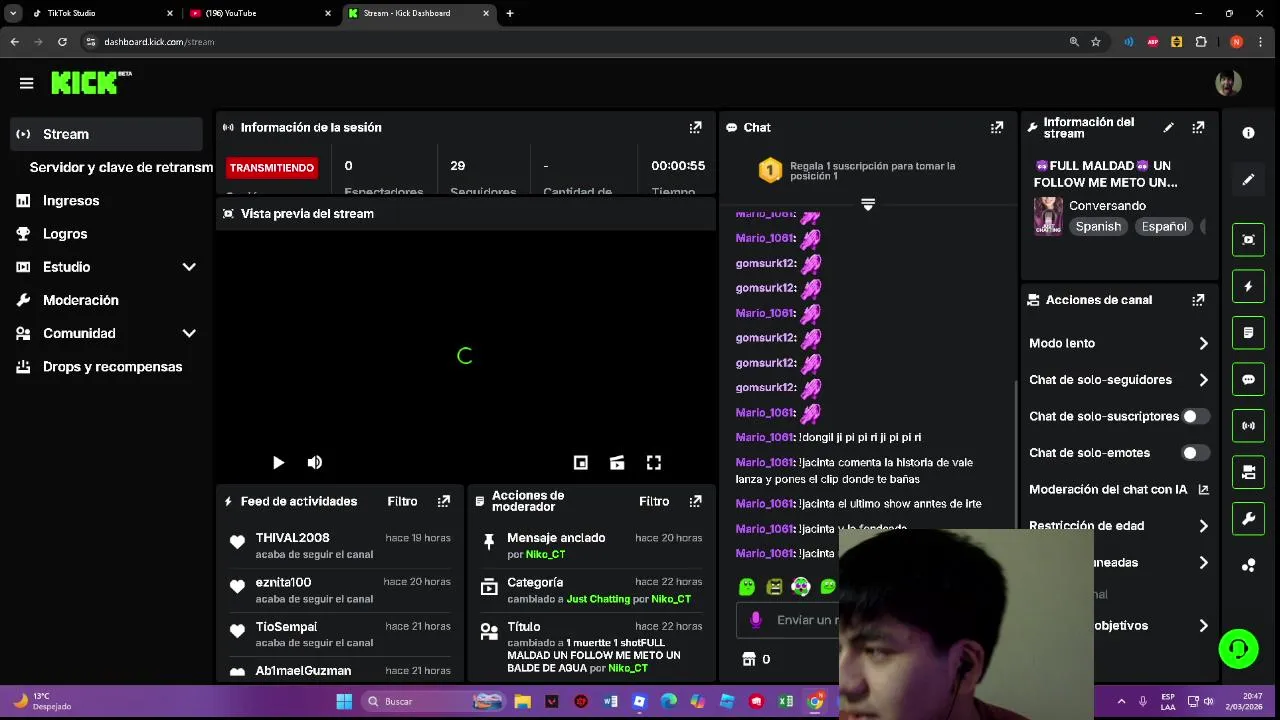
Task: Click the Spanish tag
Action: coord(1098,226)
